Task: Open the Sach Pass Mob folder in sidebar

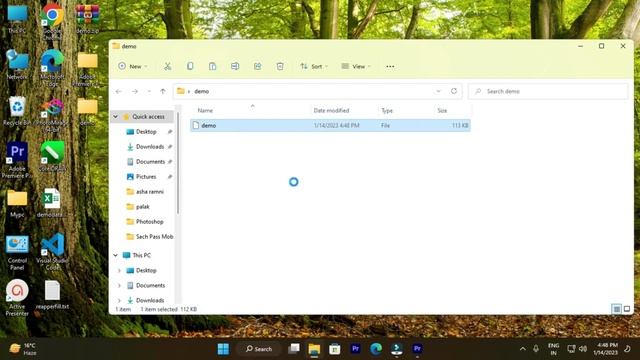Action: (x=154, y=237)
